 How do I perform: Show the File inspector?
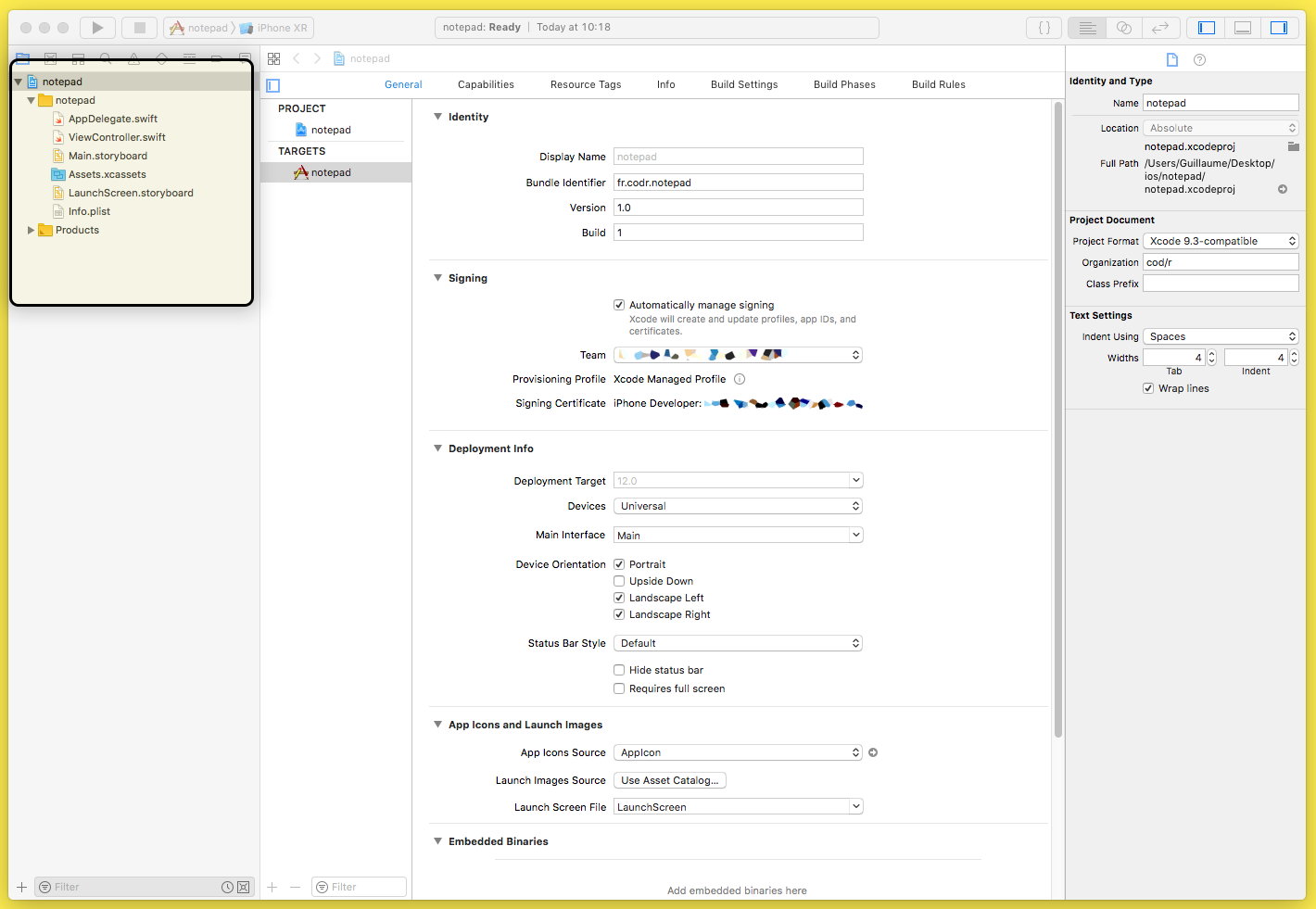coord(1172,59)
